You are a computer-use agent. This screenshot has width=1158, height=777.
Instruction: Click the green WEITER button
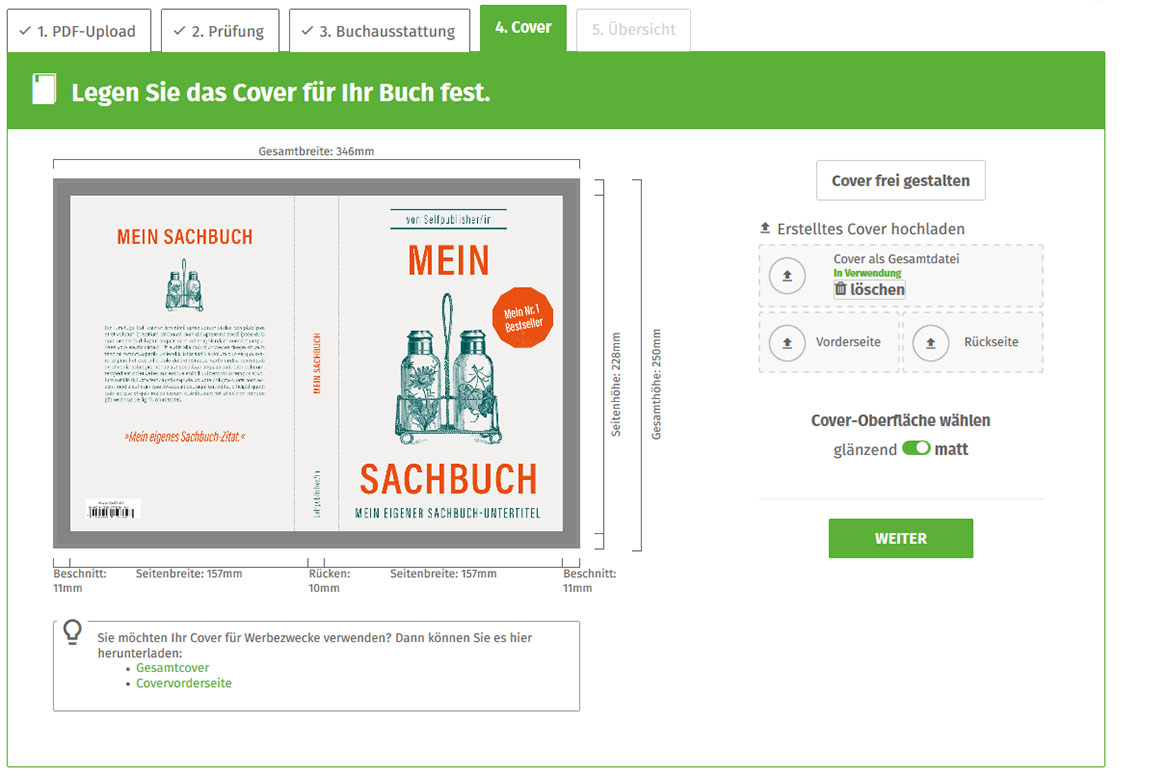point(900,538)
